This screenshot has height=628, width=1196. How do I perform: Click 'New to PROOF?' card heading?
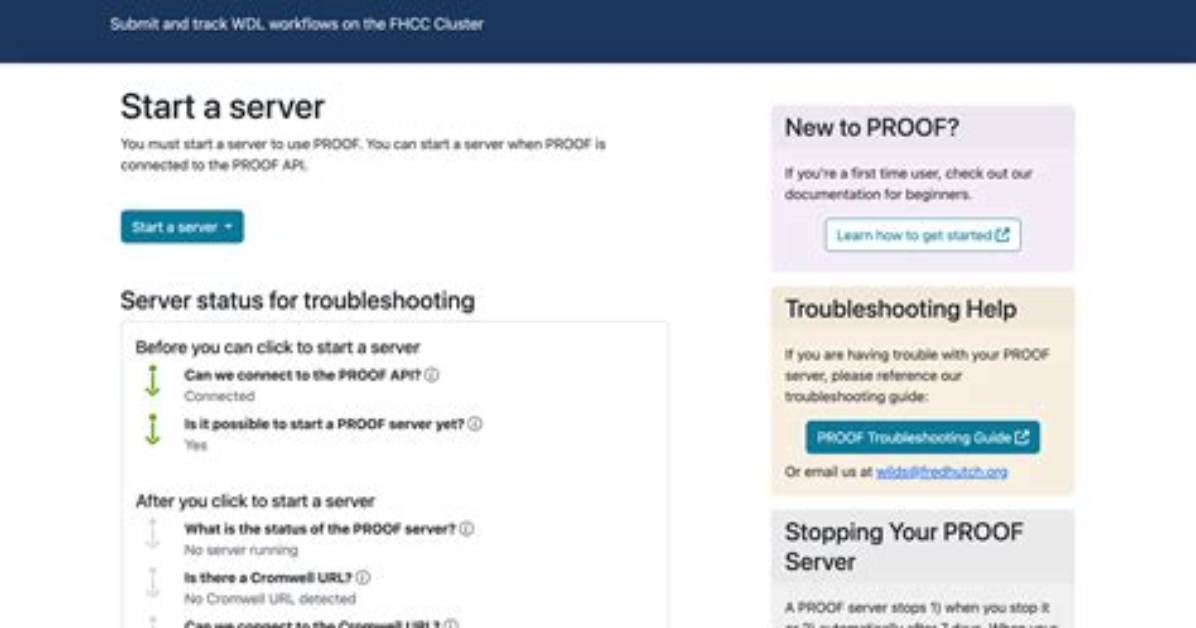[x=872, y=127]
